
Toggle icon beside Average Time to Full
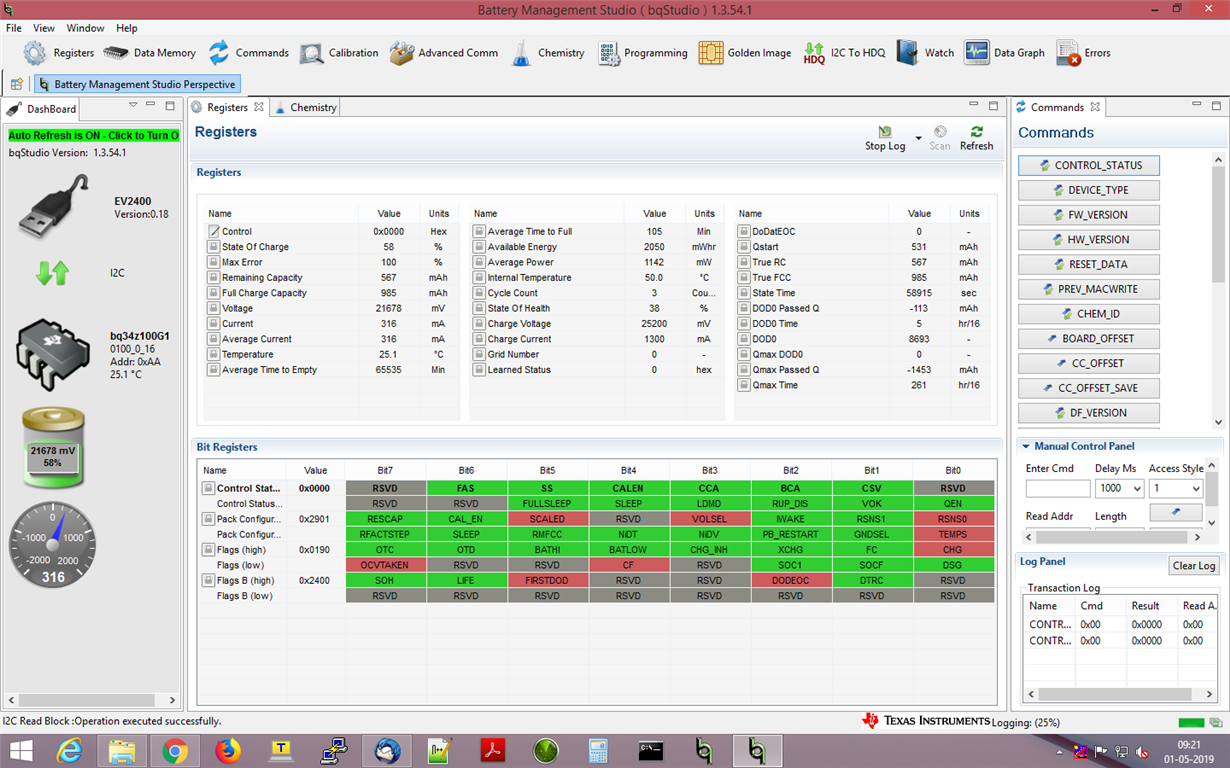click(x=479, y=231)
